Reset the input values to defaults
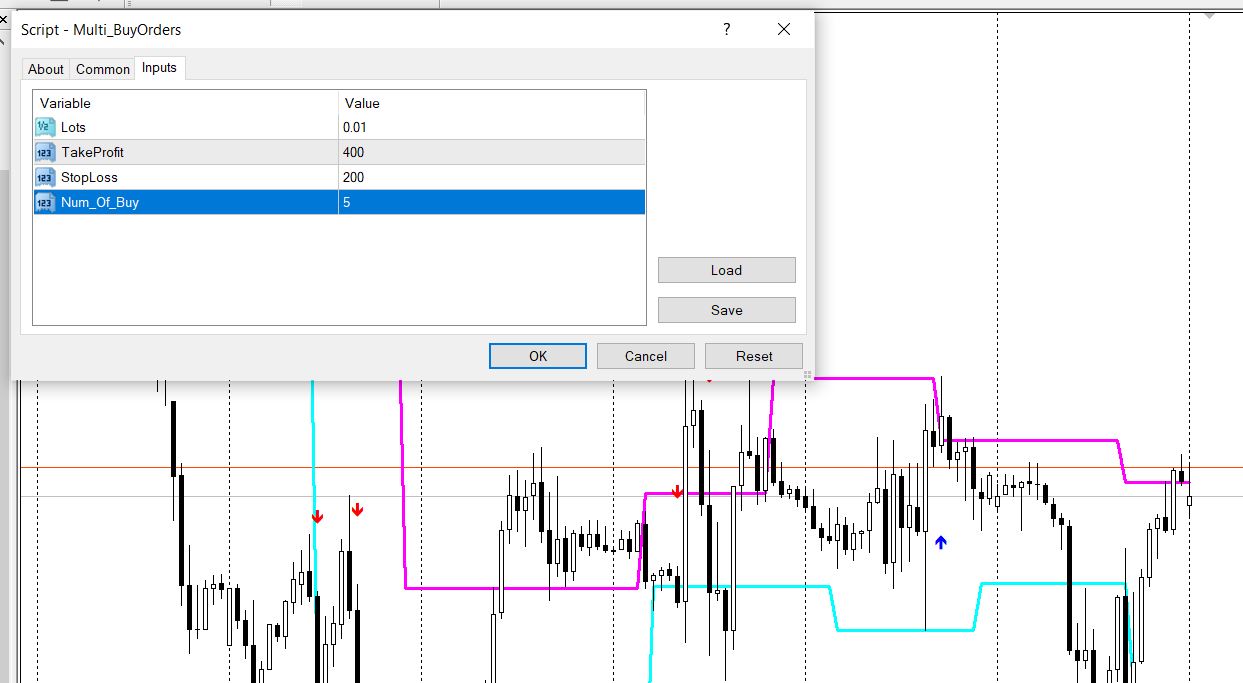Viewport: 1243px width, 683px height. click(x=753, y=356)
